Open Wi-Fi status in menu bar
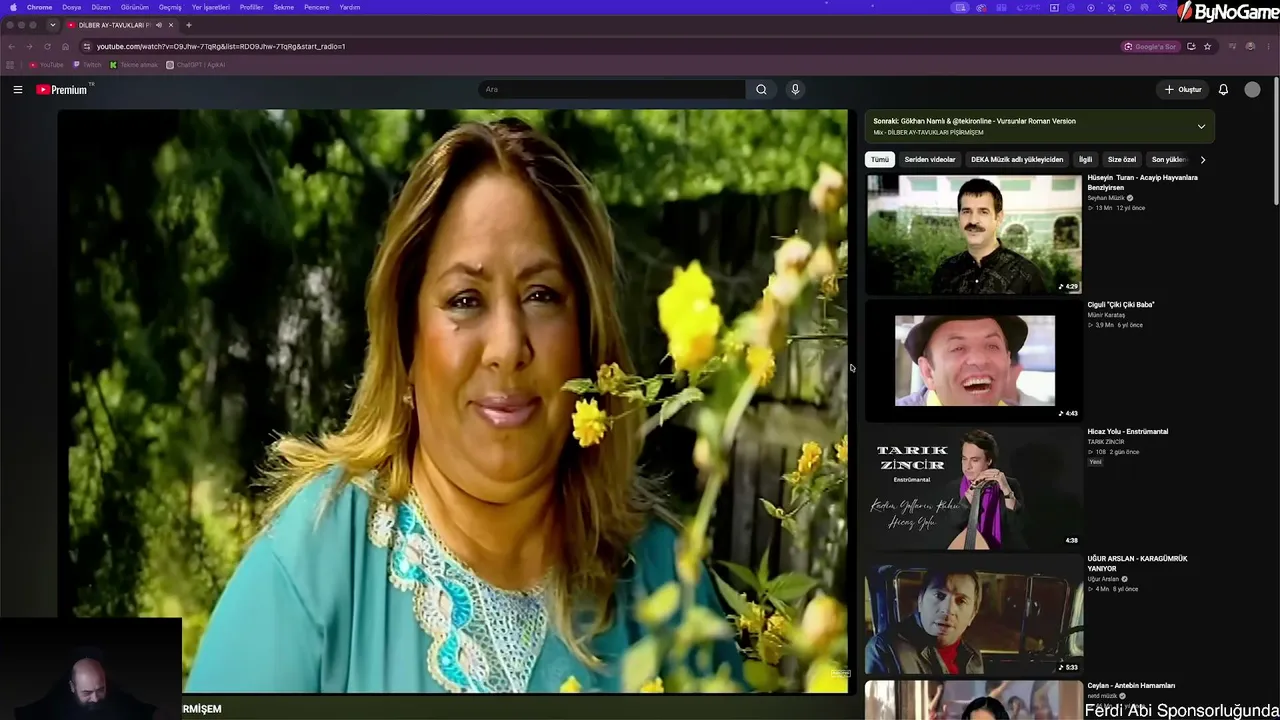This screenshot has height=720, width=1280. pos(1162,7)
